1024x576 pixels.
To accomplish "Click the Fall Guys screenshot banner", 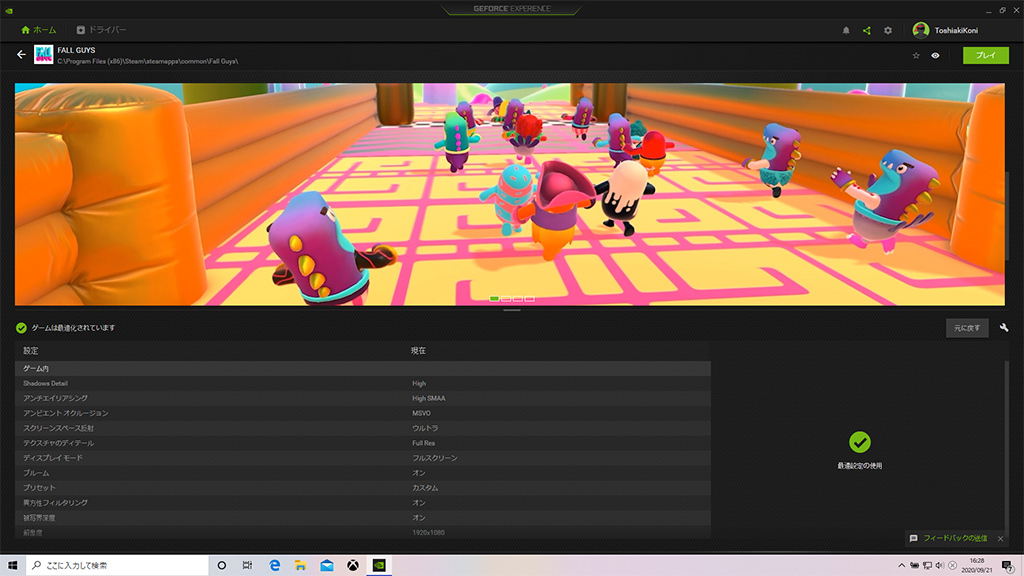I will point(509,194).
